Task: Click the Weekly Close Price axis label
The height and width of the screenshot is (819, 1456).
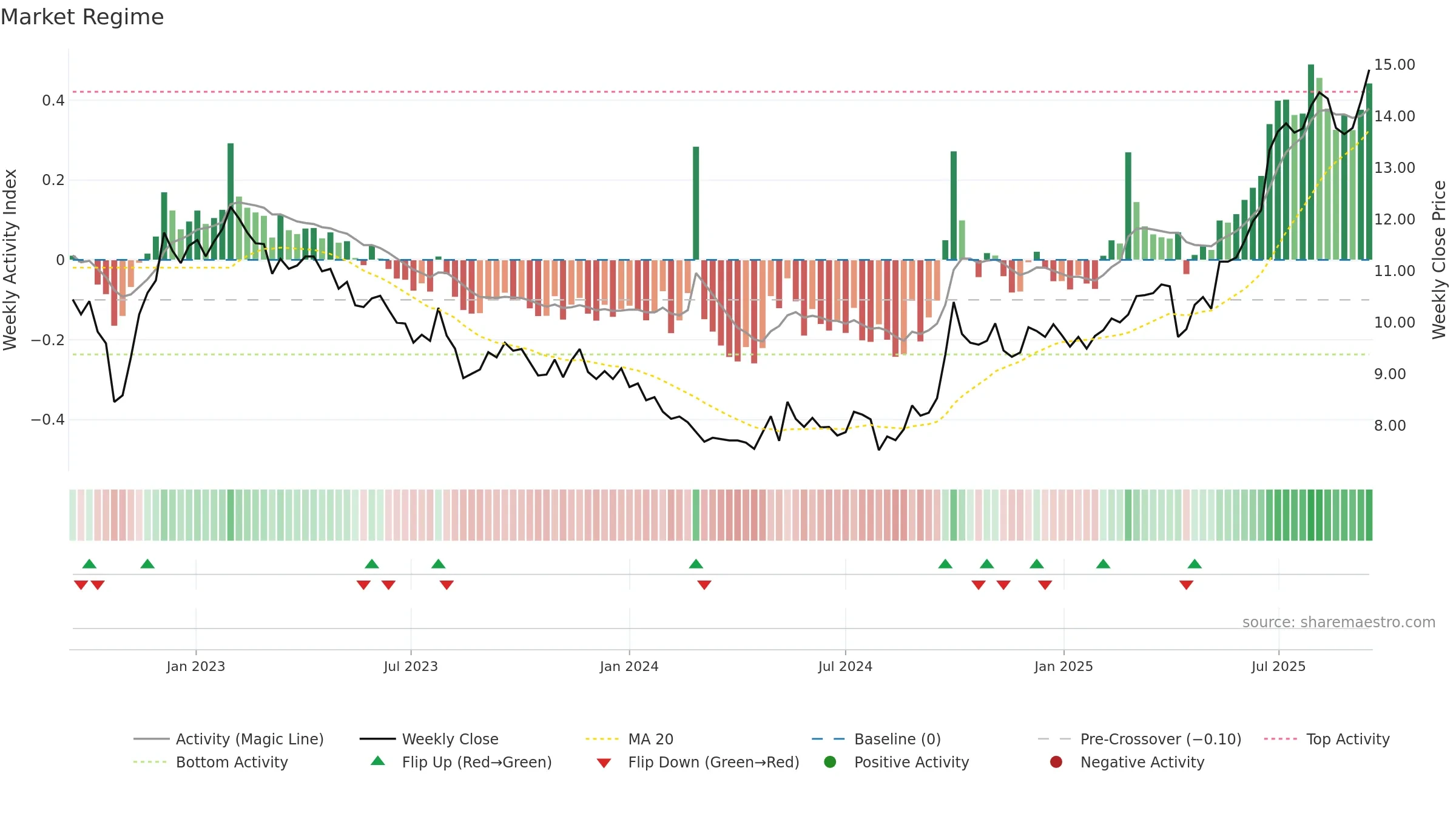Action: click(x=1439, y=260)
